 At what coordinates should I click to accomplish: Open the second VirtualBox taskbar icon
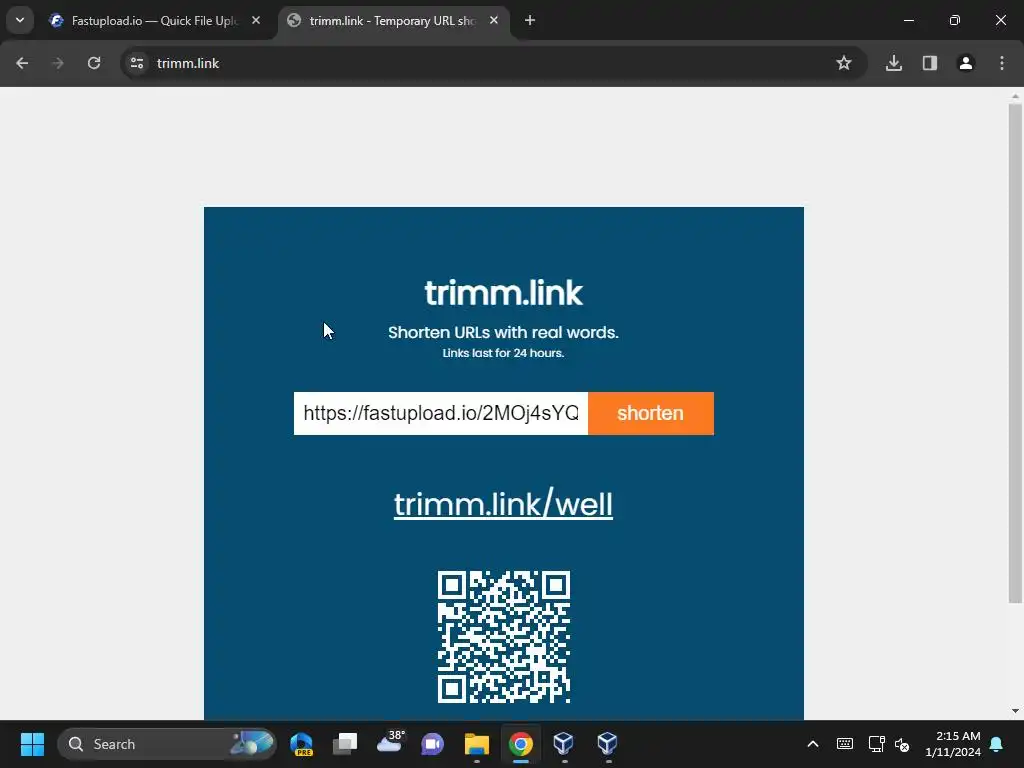(x=607, y=744)
